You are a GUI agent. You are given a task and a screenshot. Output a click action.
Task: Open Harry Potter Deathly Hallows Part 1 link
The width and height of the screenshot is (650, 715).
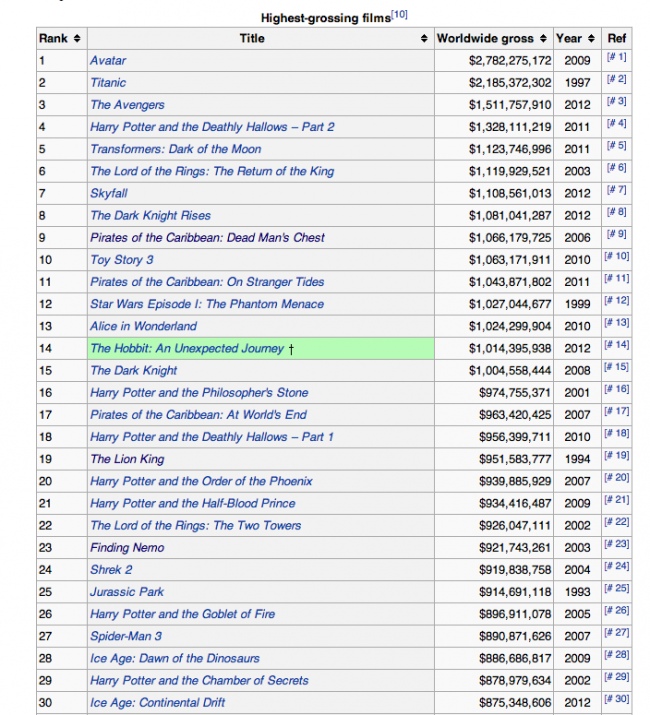[212, 437]
